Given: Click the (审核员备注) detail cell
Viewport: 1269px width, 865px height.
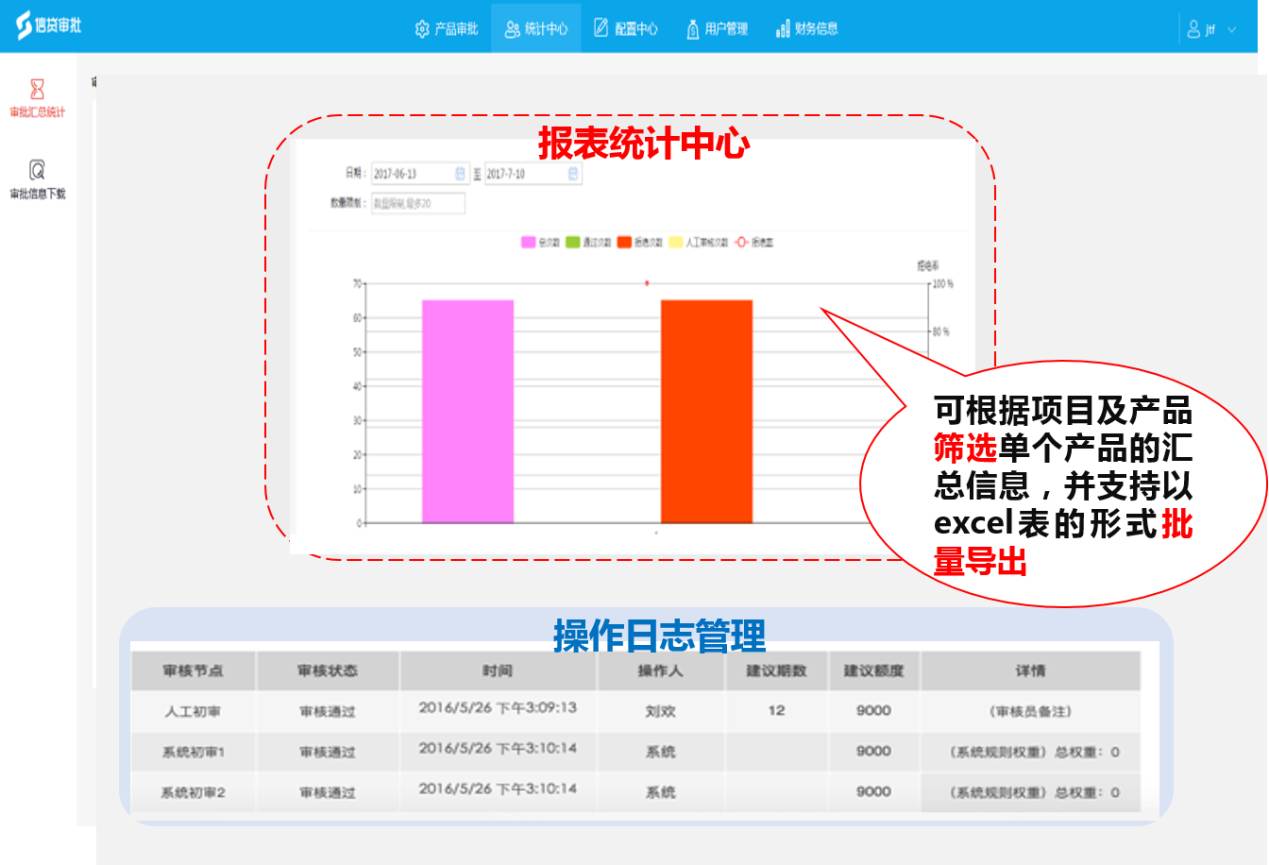Looking at the screenshot, I should pyautogui.click(x=1031, y=712).
